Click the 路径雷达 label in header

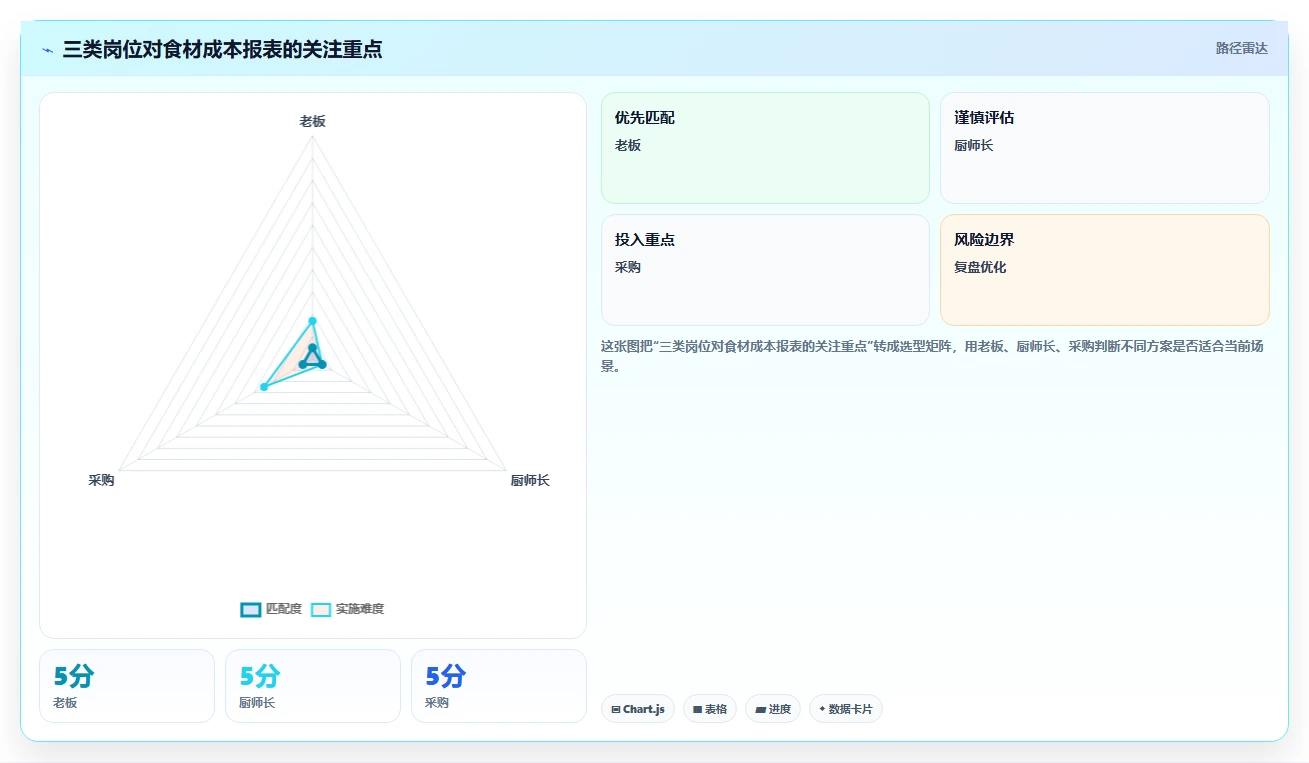coord(1241,48)
